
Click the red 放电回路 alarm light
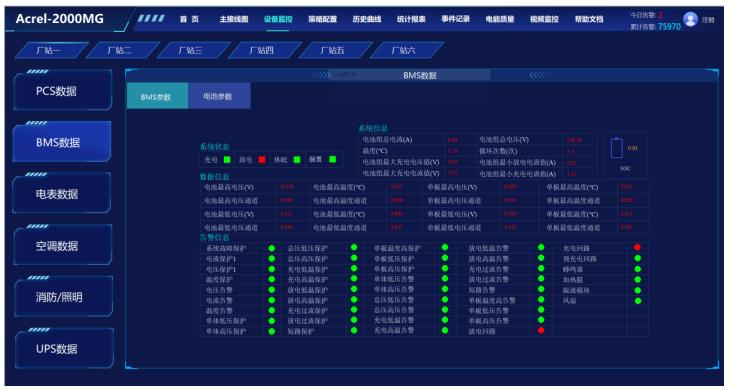point(541,330)
